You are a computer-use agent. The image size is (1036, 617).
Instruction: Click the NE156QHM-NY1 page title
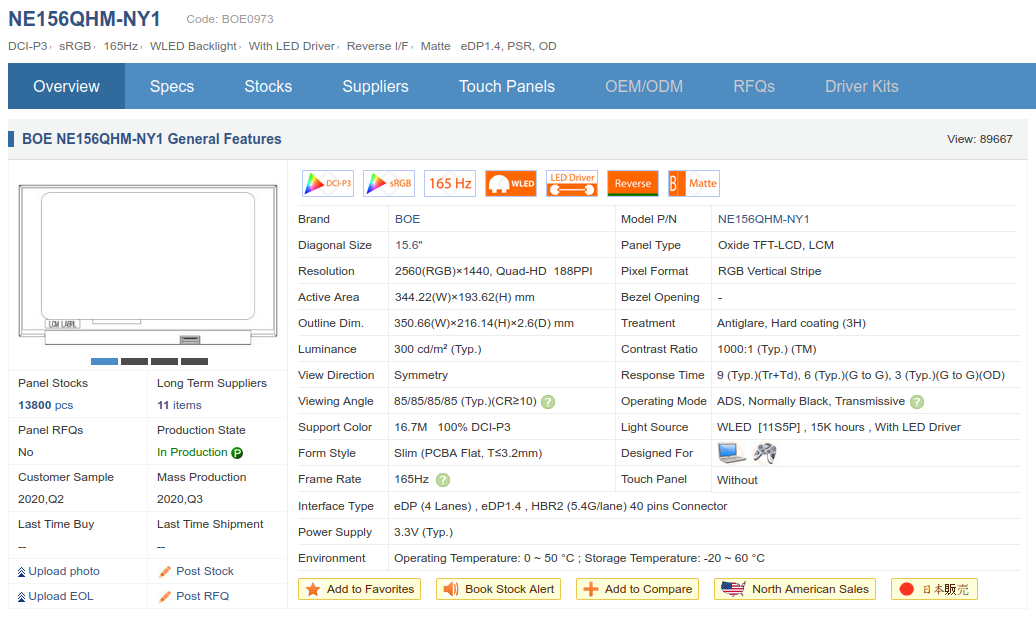click(x=85, y=19)
